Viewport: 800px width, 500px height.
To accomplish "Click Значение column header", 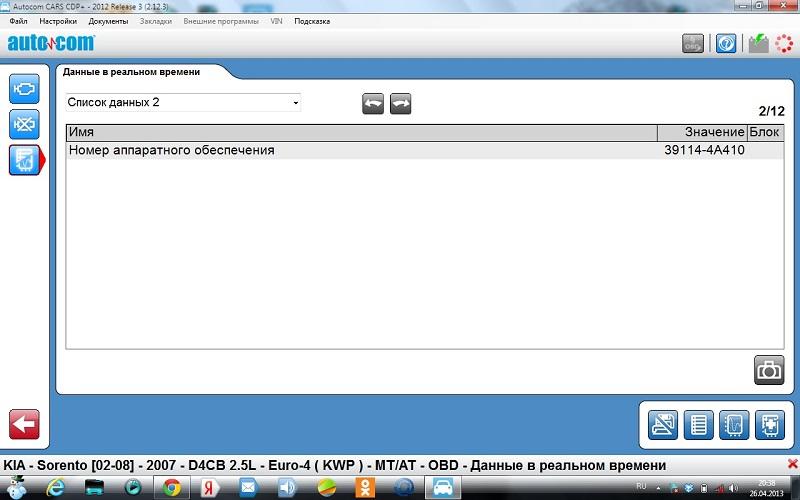I will 703,133.
